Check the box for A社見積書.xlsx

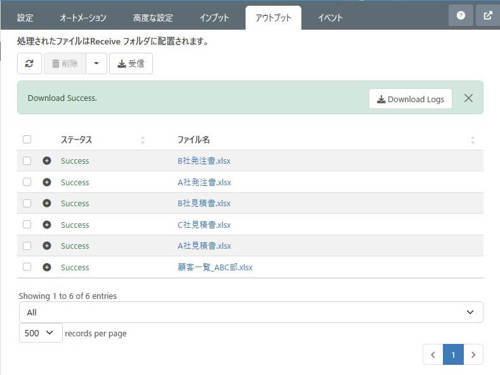click(x=27, y=246)
